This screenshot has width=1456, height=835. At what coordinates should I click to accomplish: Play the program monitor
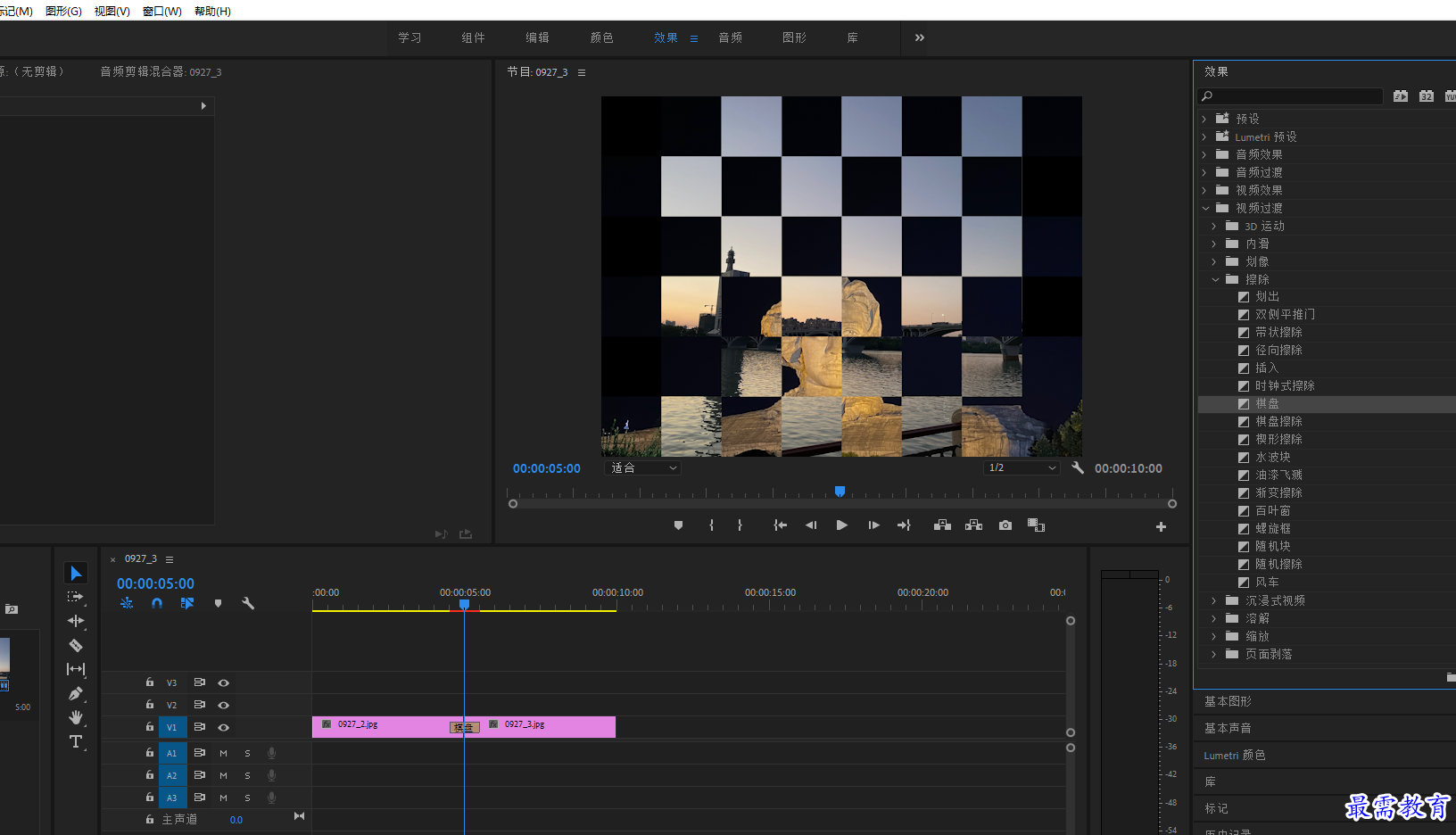click(x=841, y=525)
